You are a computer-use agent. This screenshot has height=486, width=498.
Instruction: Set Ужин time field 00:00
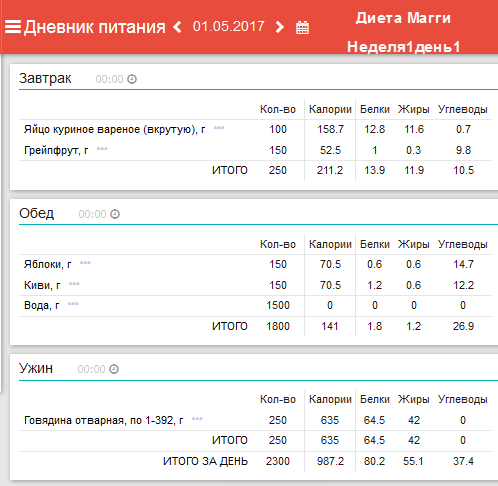pos(91,369)
